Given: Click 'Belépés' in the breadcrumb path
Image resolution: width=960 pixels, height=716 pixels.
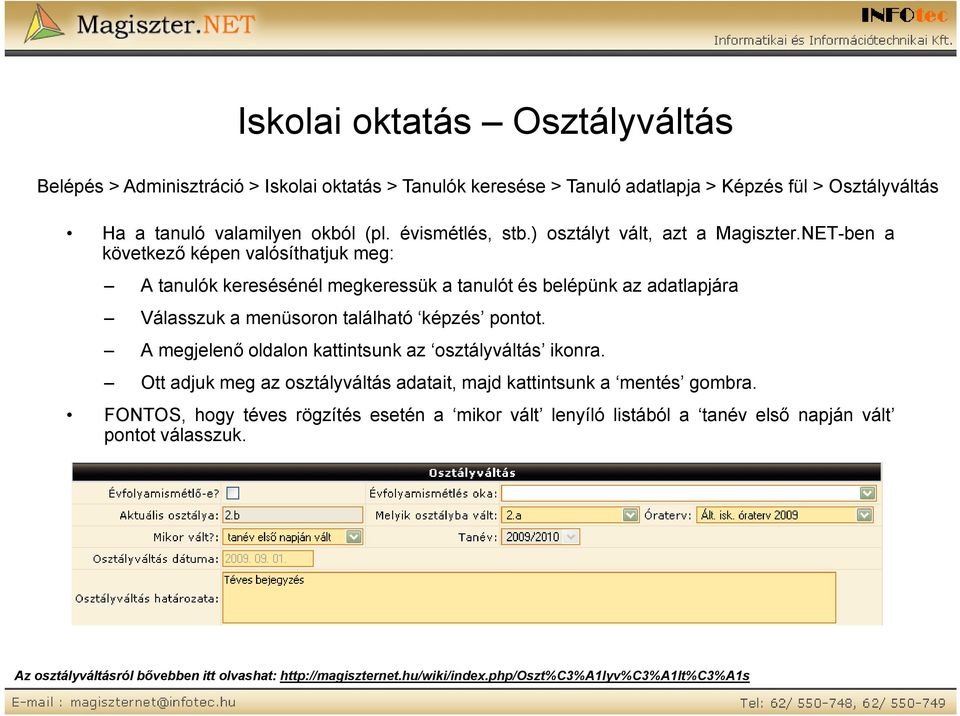Looking at the screenshot, I should coord(70,186).
